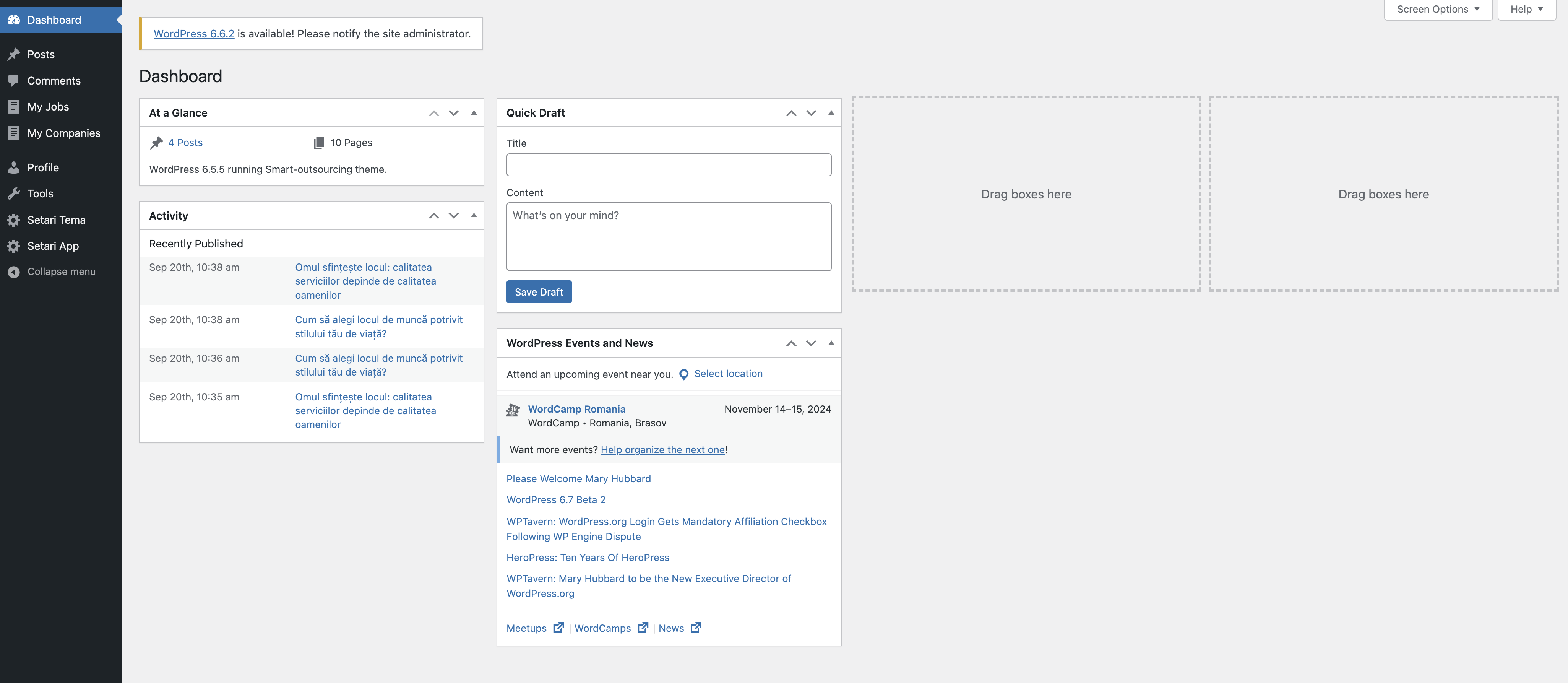Click the WordCamp Romania event icon
This screenshot has height=683, width=1568.
(513, 410)
